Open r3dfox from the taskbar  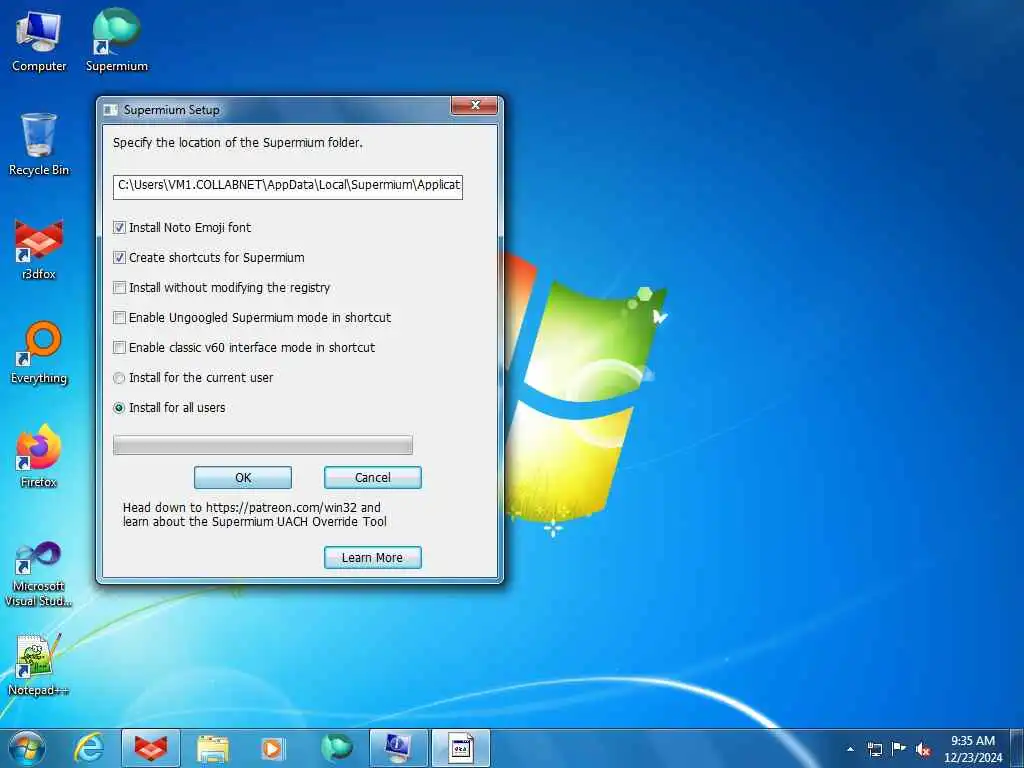click(x=151, y=748)
